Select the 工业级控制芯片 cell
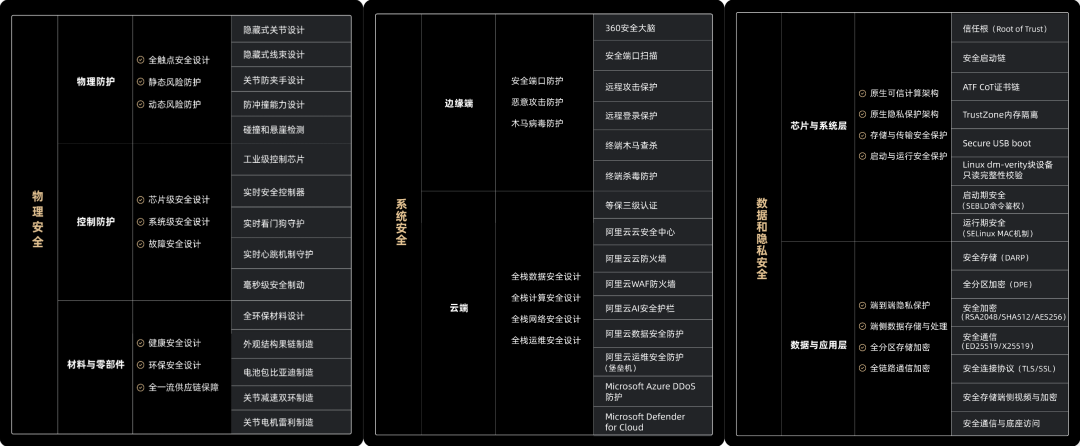This screenshot has height=446, width=1080. click(x=291, y=159)
